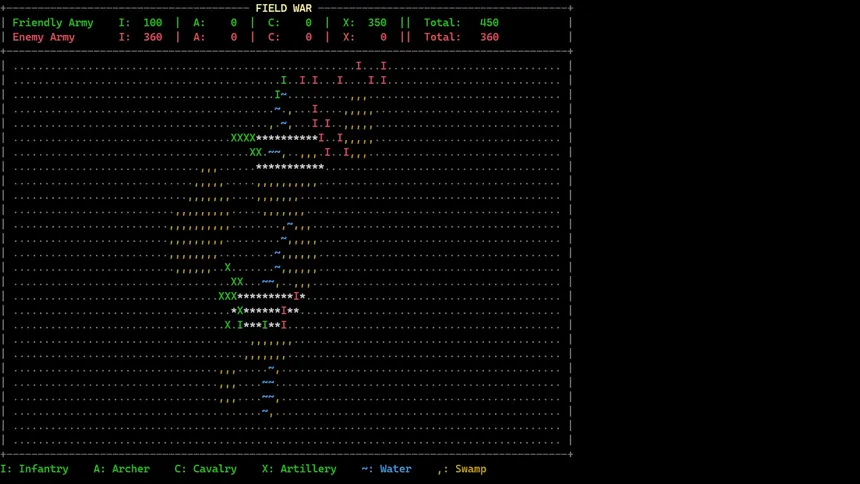Click Enemy Army infantry count 360
Image resolution: width=860 pixels, height=484 pixels.
pos(152,37)
